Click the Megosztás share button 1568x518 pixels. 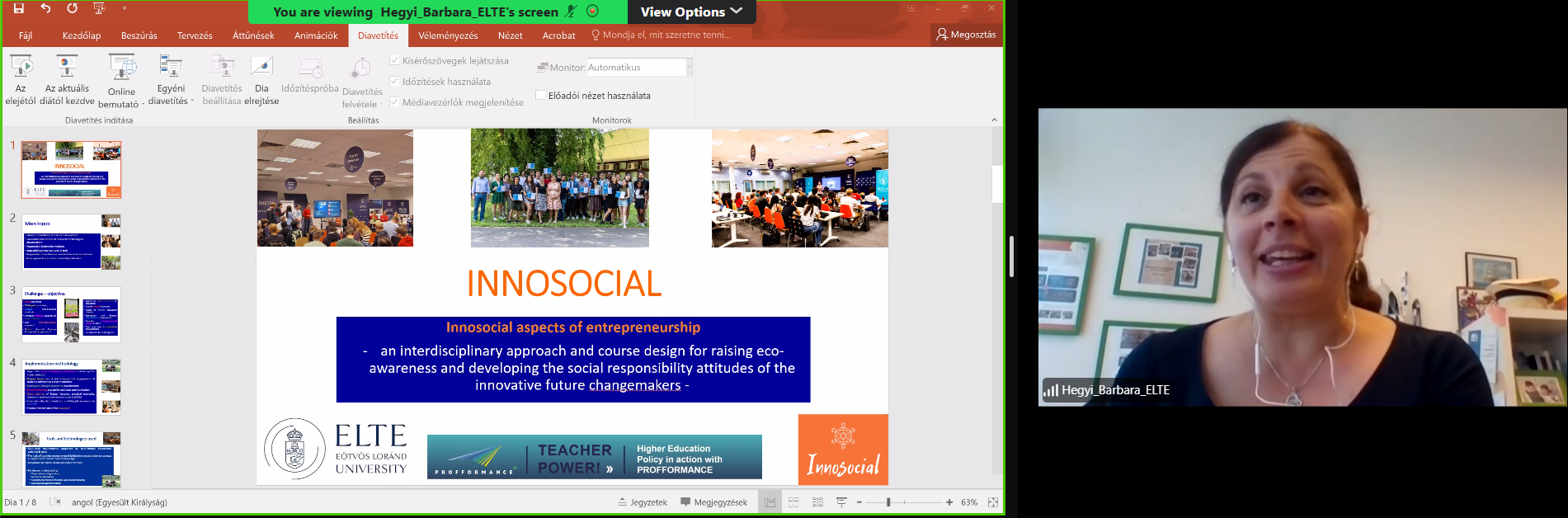coord(966,35)
